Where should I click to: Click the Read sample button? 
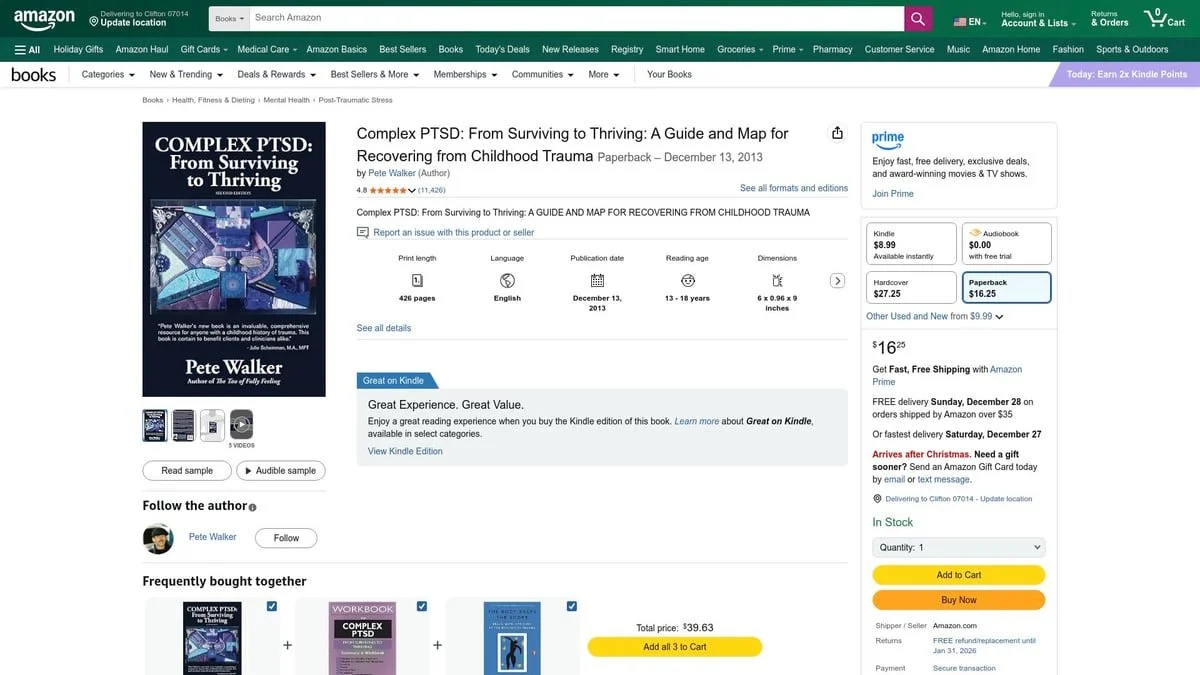(x=187, y=470)
